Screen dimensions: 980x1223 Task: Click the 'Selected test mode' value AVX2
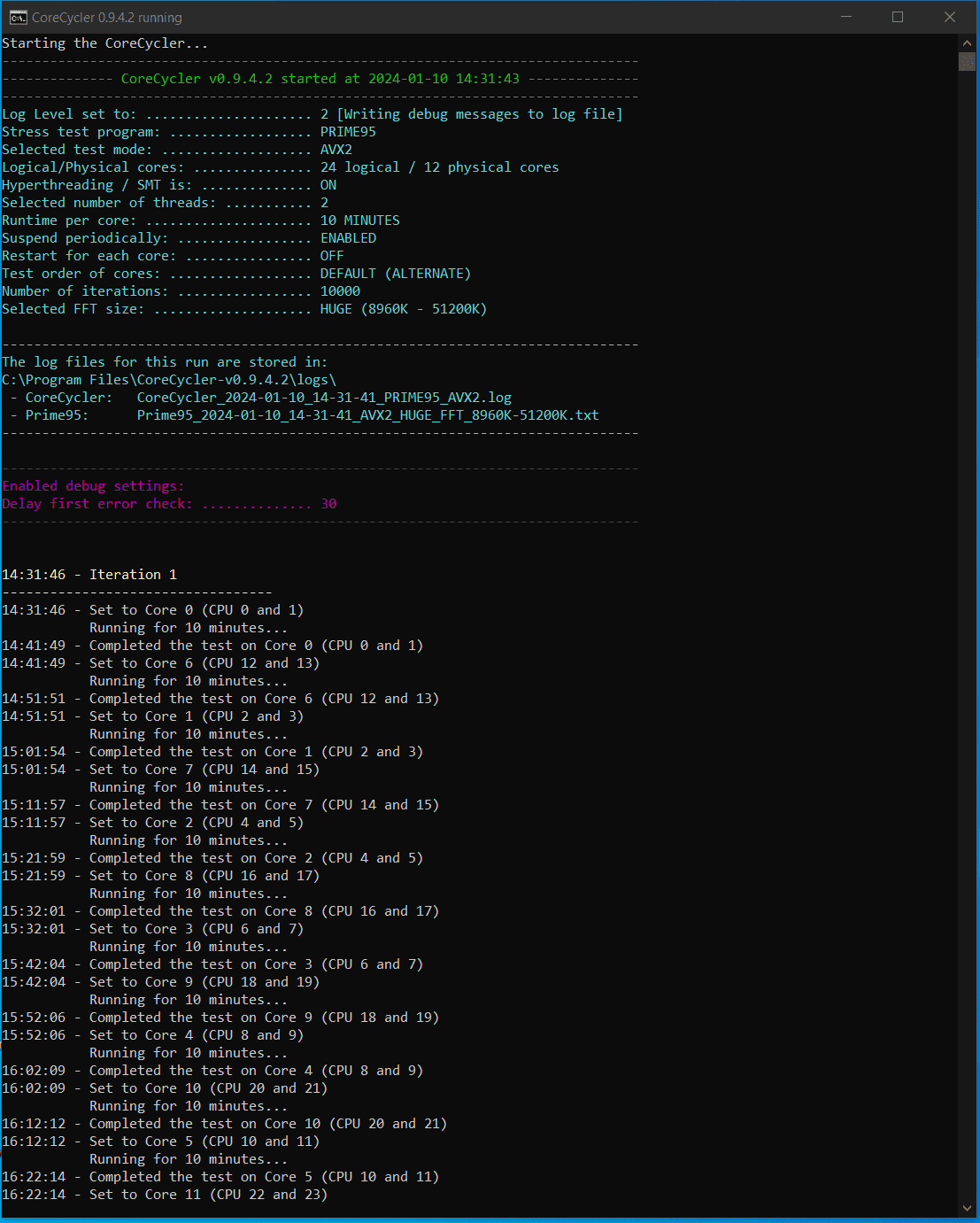coord(336,150)
